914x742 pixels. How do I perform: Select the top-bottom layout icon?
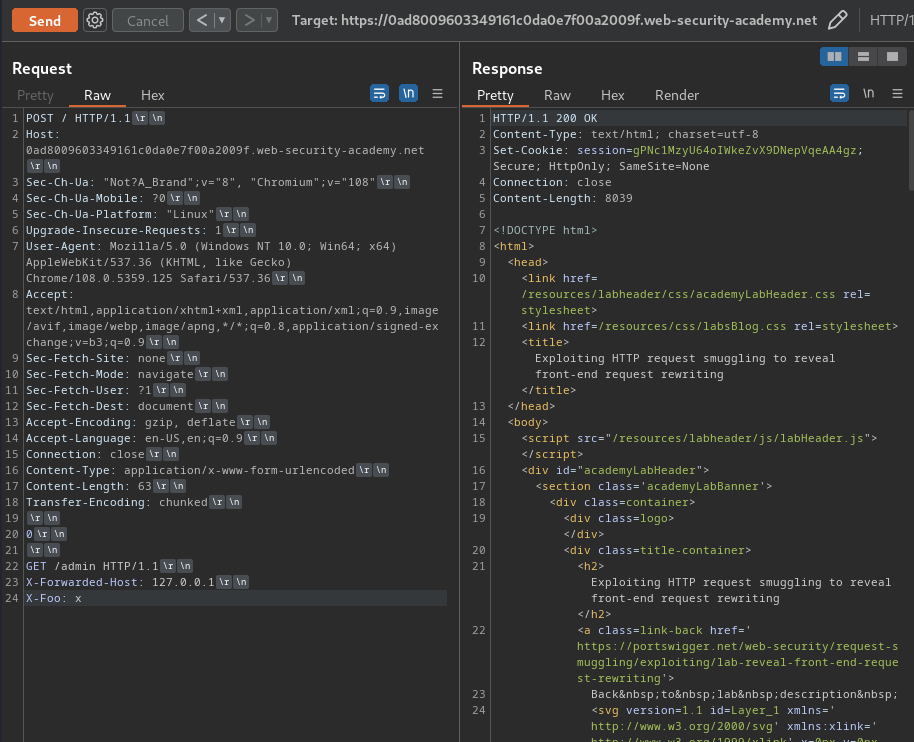863,57
